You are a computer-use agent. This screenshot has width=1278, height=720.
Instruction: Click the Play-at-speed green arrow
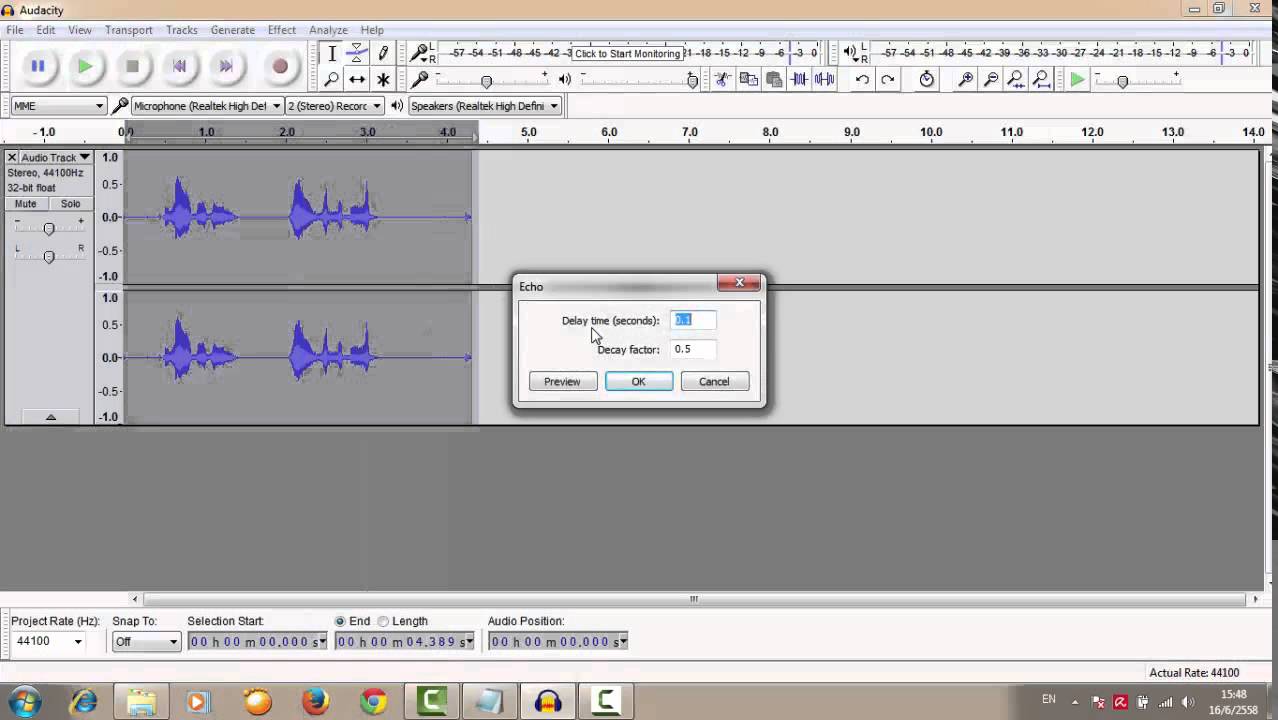[1077, 80]
